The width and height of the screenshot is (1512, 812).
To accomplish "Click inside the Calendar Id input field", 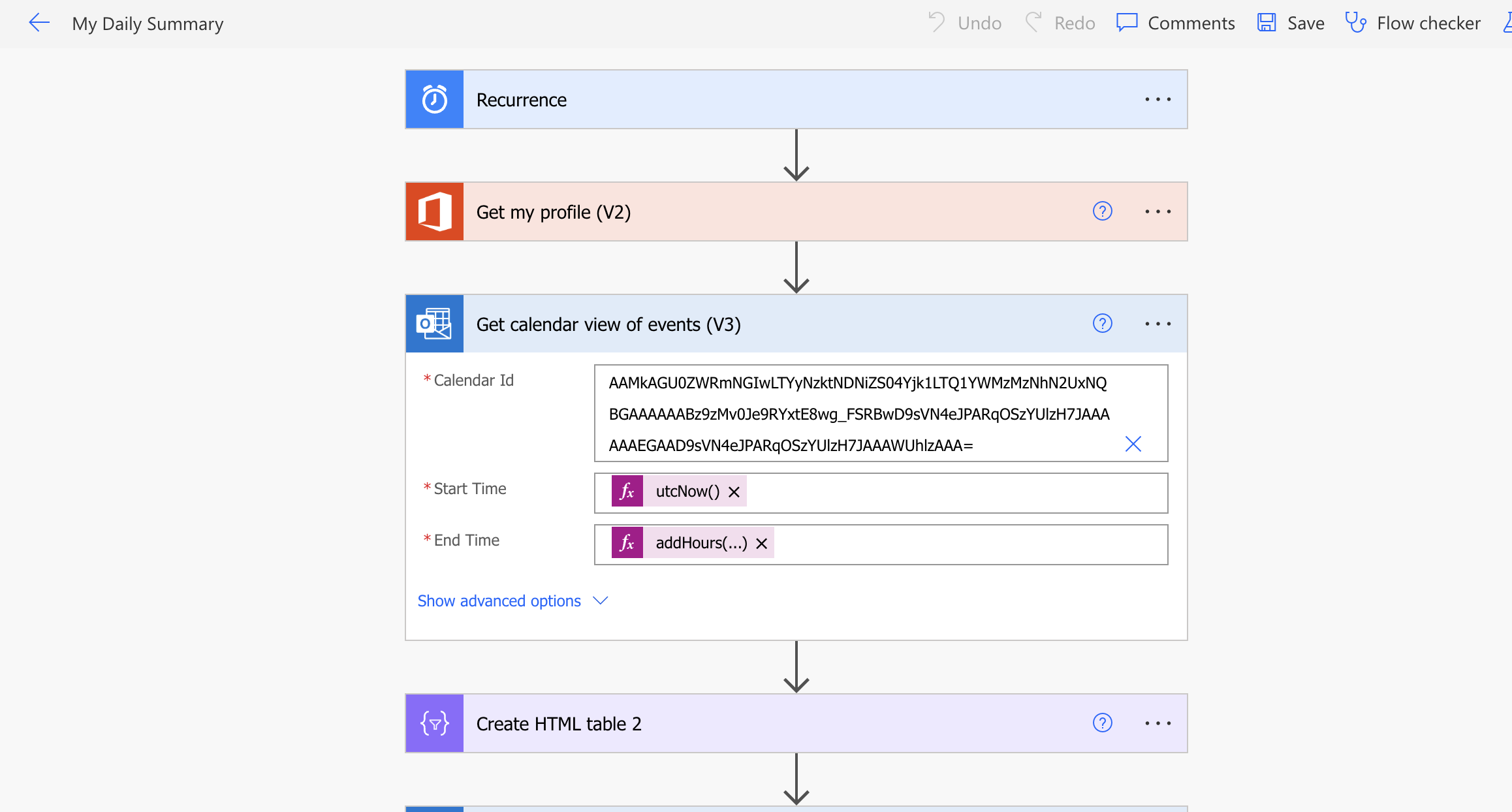I will [849, 413].
